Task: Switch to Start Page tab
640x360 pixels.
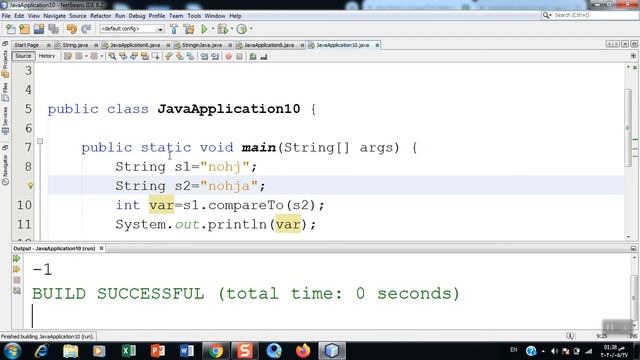Action: (x=27, y=45)
